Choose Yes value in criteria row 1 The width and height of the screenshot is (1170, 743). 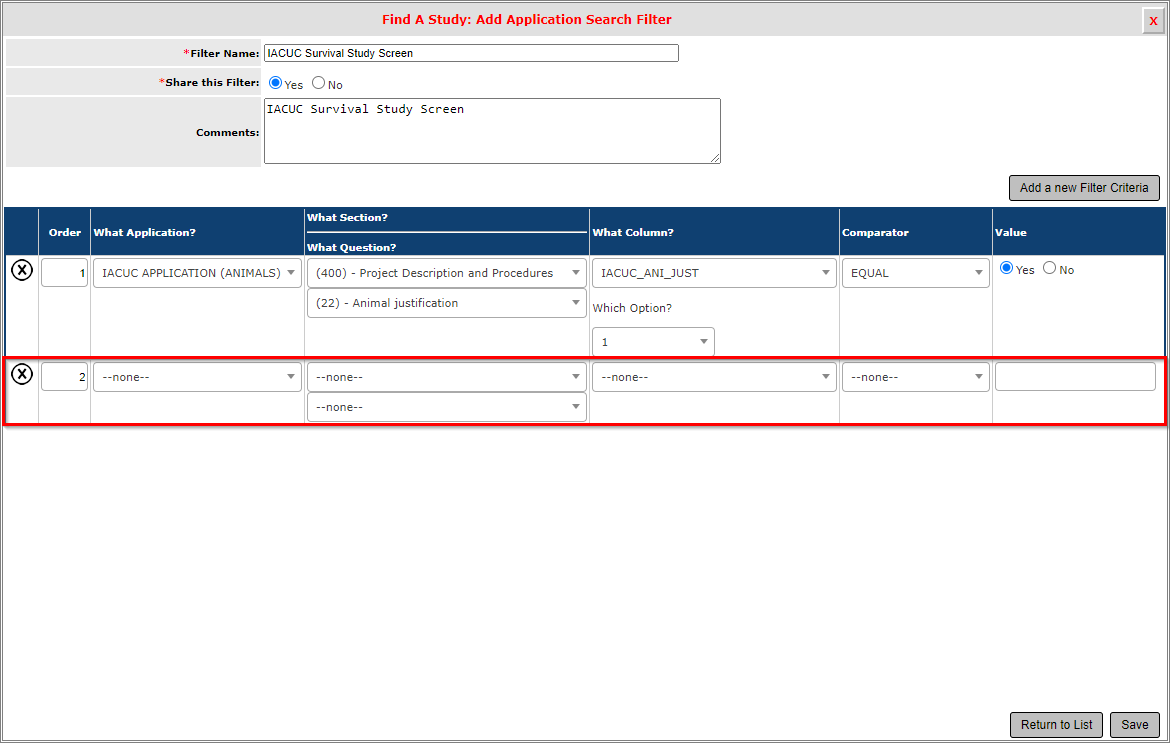[x=1007, y=268]
